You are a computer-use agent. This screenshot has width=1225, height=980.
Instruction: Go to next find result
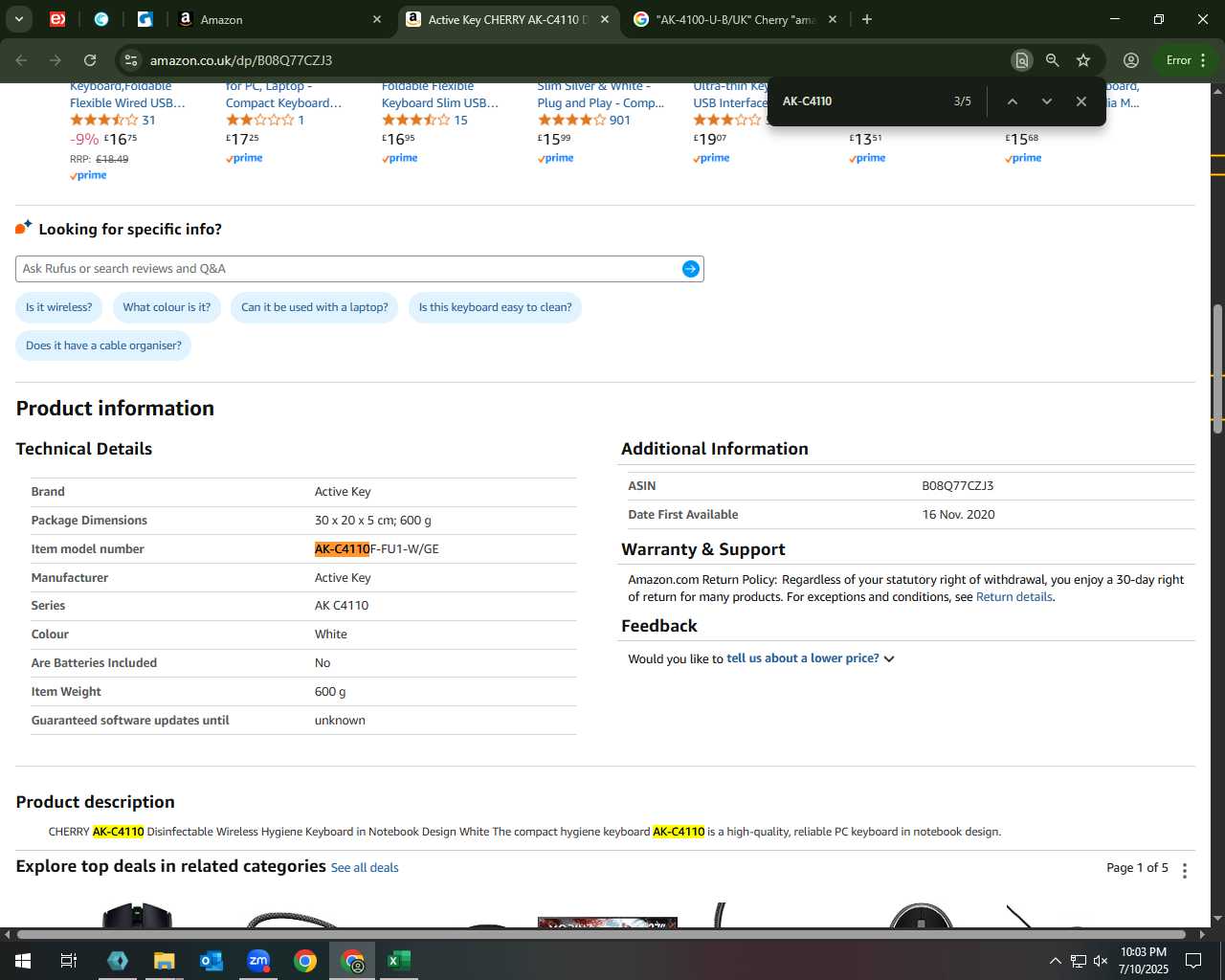coord(1046,101)
